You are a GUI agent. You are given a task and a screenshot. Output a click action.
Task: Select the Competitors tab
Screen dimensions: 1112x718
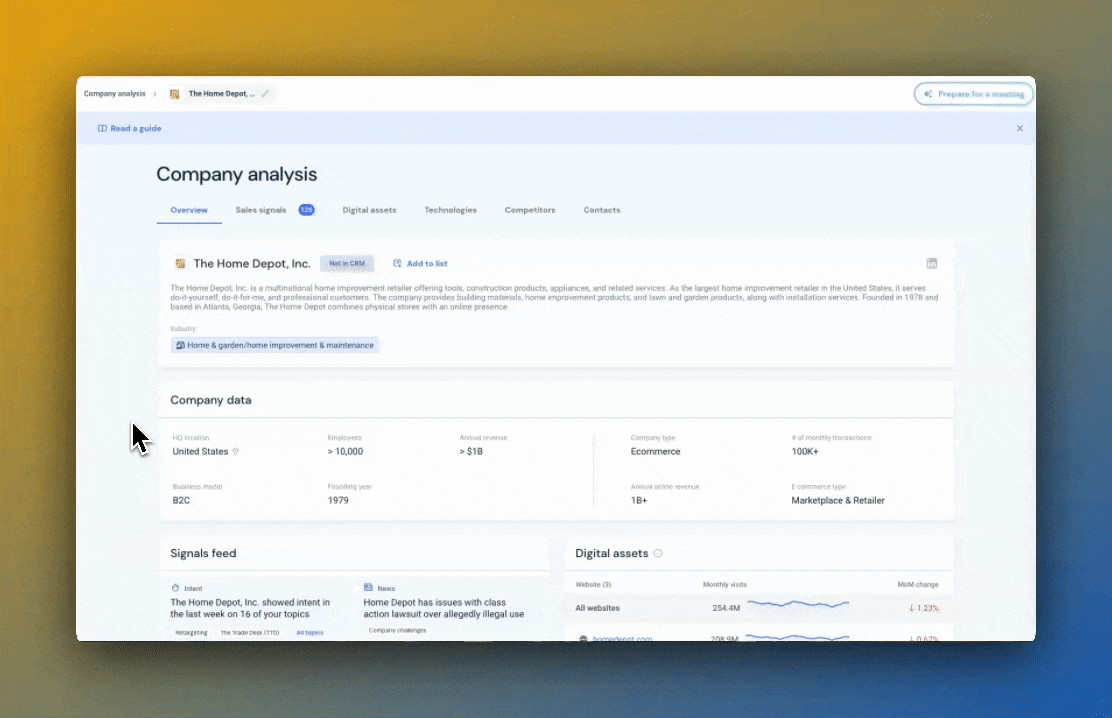pos(530,210)
